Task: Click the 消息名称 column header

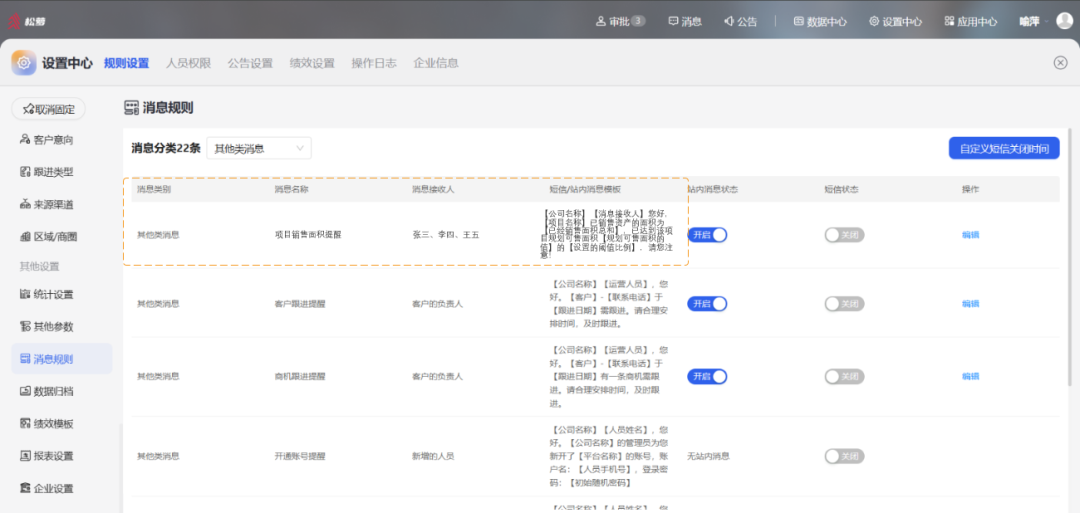Action: pyautogui.click(x=291, y=189)
